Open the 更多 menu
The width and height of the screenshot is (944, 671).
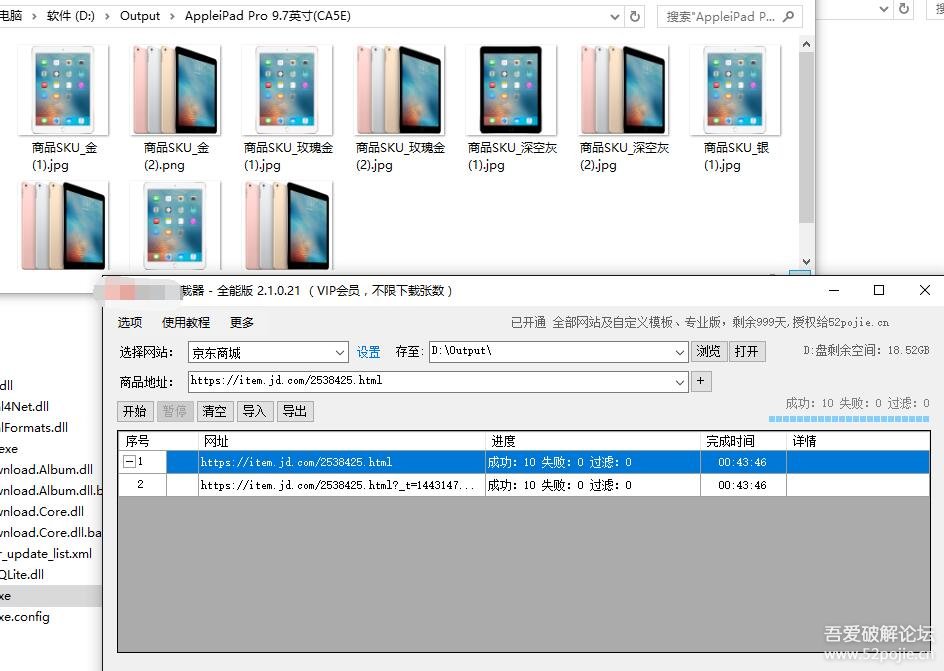242,323
